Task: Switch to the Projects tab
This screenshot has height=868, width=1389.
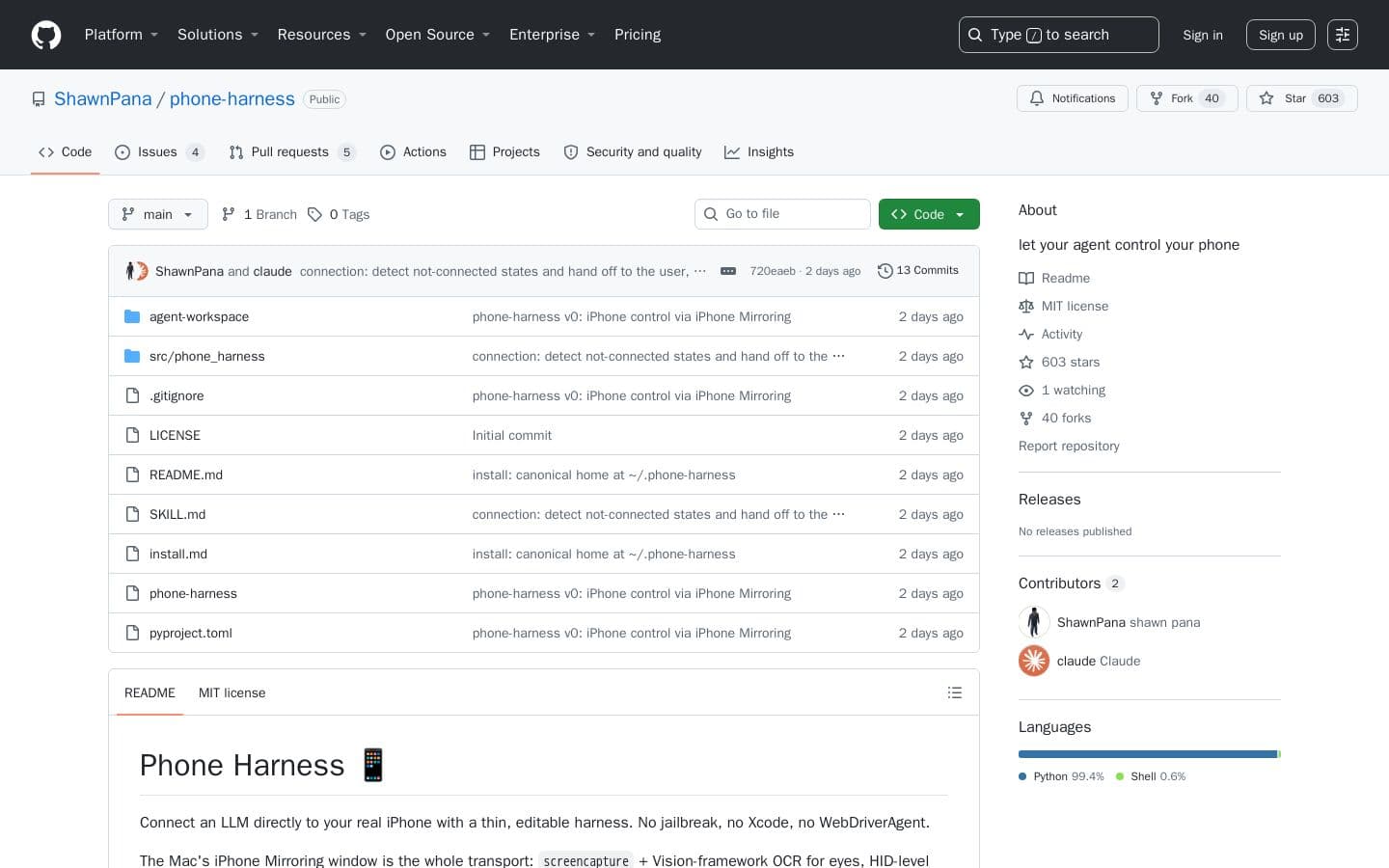Action: pyautogui.click(x=504, y=152)
